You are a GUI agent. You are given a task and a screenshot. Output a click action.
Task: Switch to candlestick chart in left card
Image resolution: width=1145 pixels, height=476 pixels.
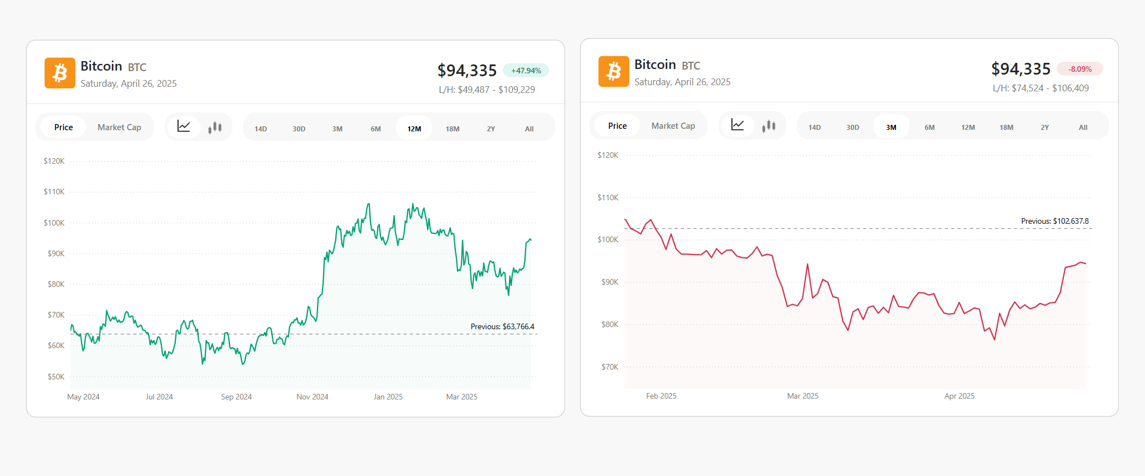coord(215,127)
